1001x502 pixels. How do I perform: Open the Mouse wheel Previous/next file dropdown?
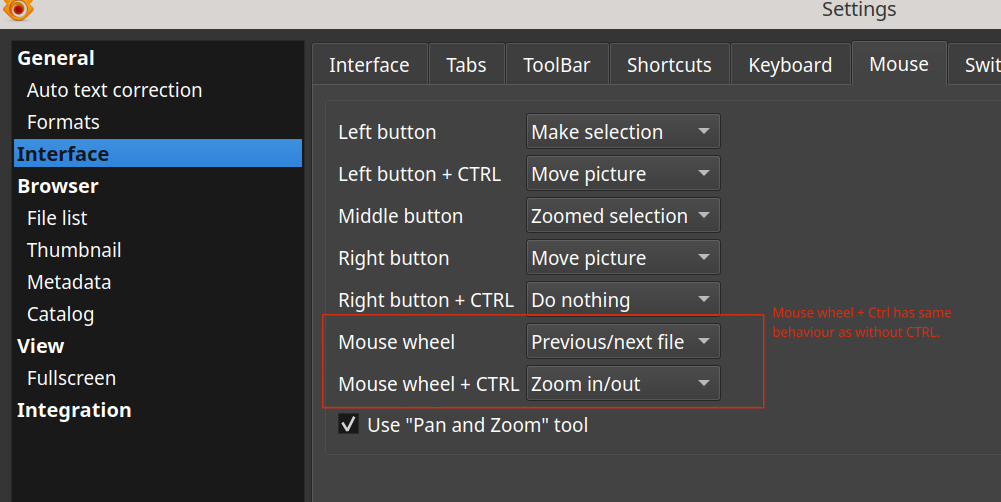(622, 342)
